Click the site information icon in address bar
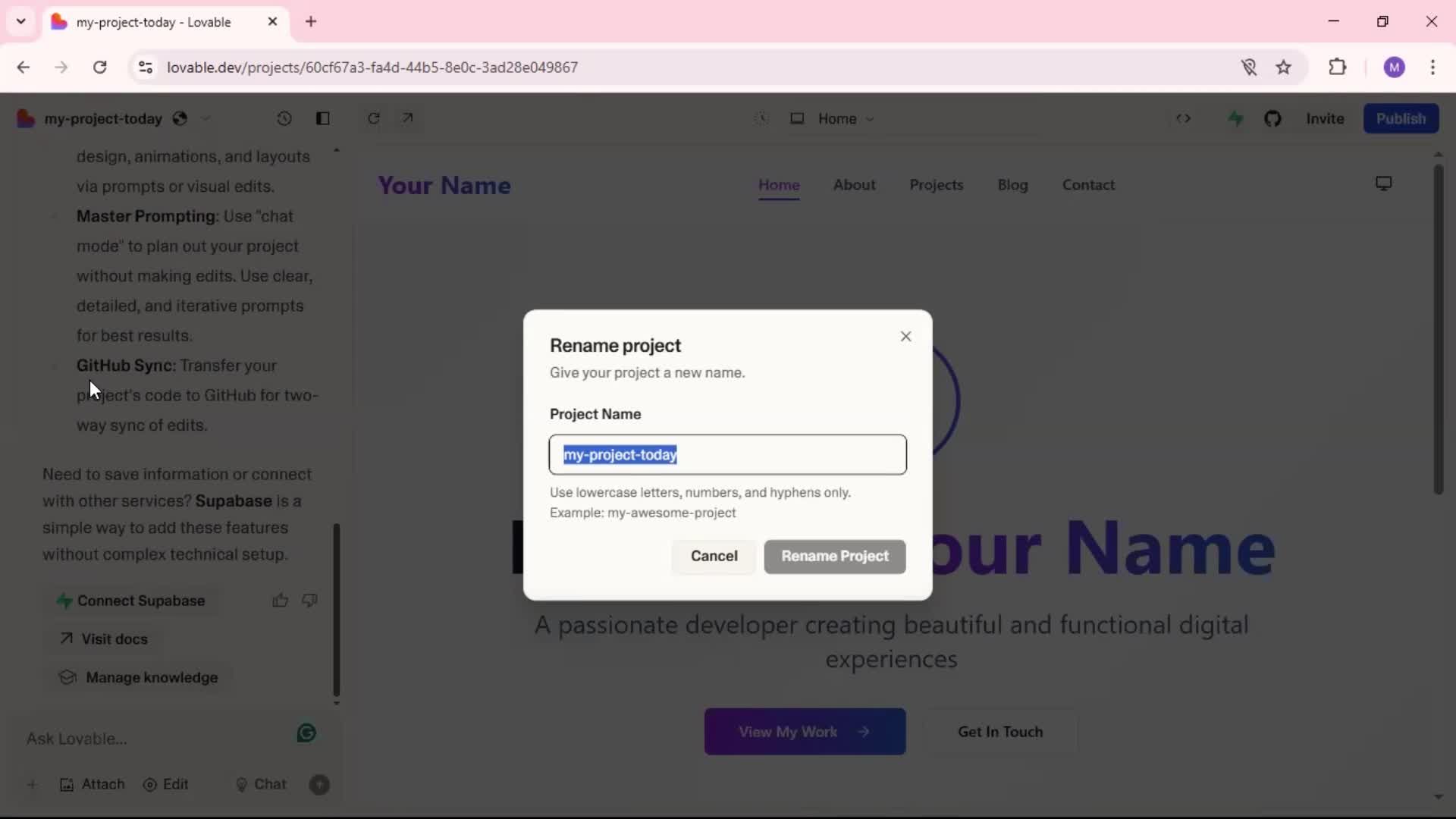The image size is (1456, 819). [x=145, y=67]
